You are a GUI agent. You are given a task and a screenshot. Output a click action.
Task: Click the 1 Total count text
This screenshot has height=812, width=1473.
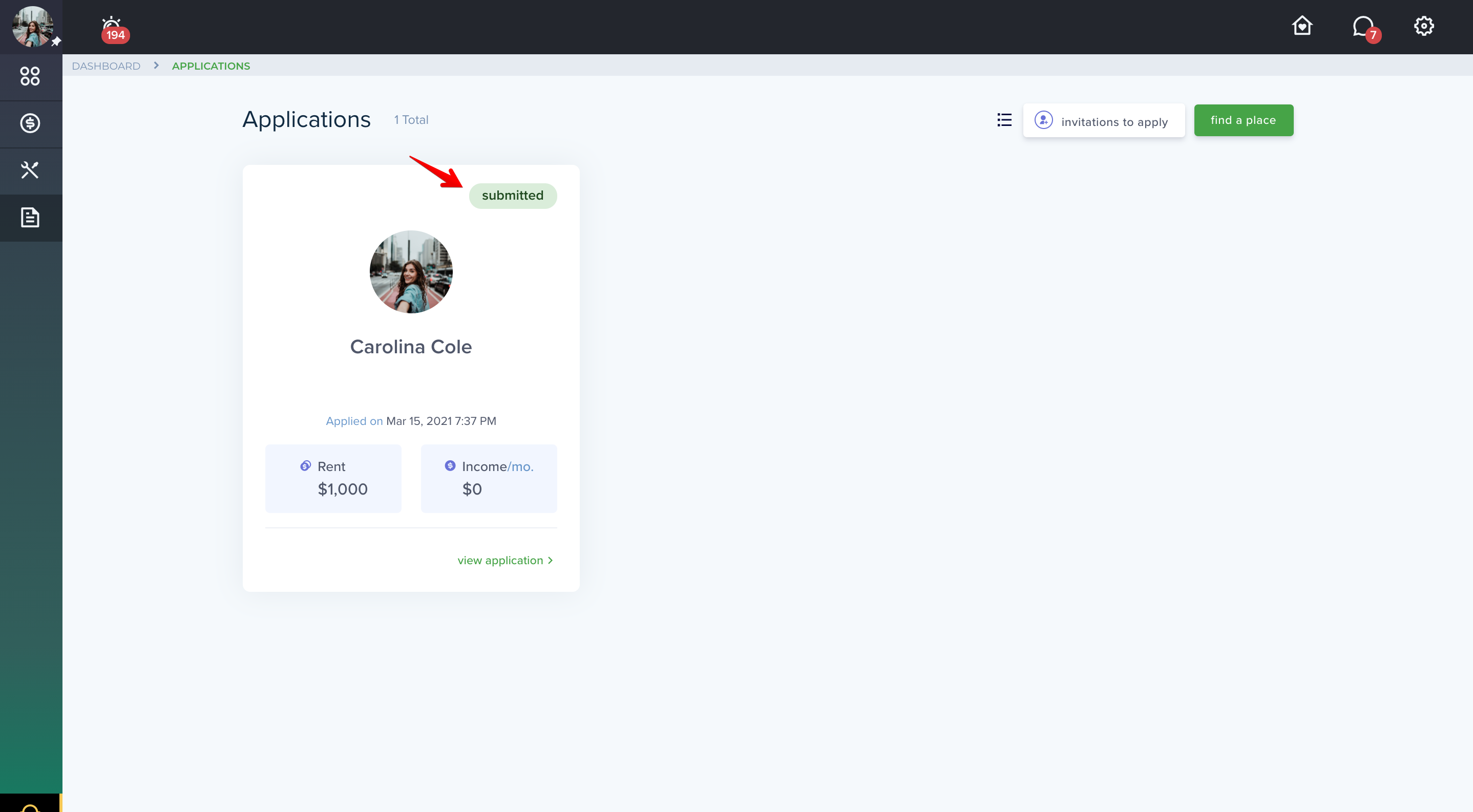[x=411, y=120]
